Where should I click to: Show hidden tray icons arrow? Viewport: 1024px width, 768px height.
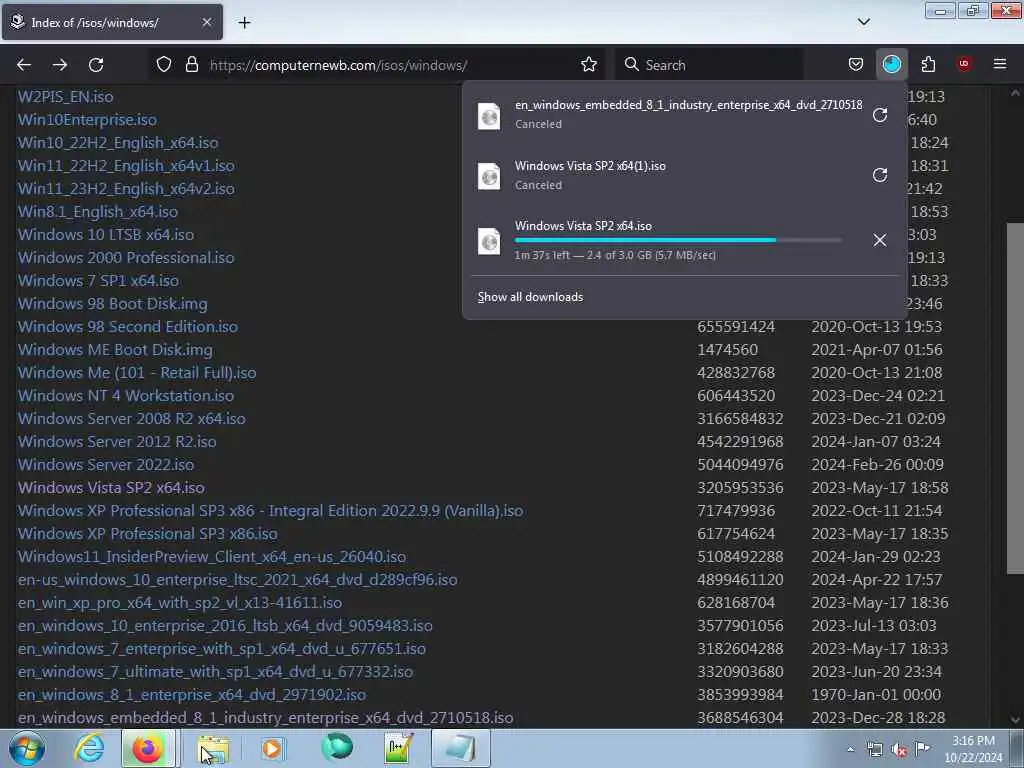coord(850,750)
